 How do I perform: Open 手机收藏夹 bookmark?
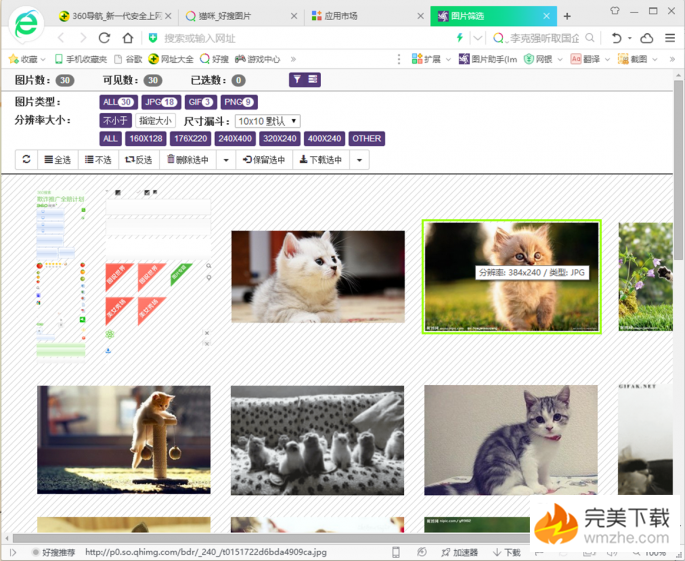81,59
